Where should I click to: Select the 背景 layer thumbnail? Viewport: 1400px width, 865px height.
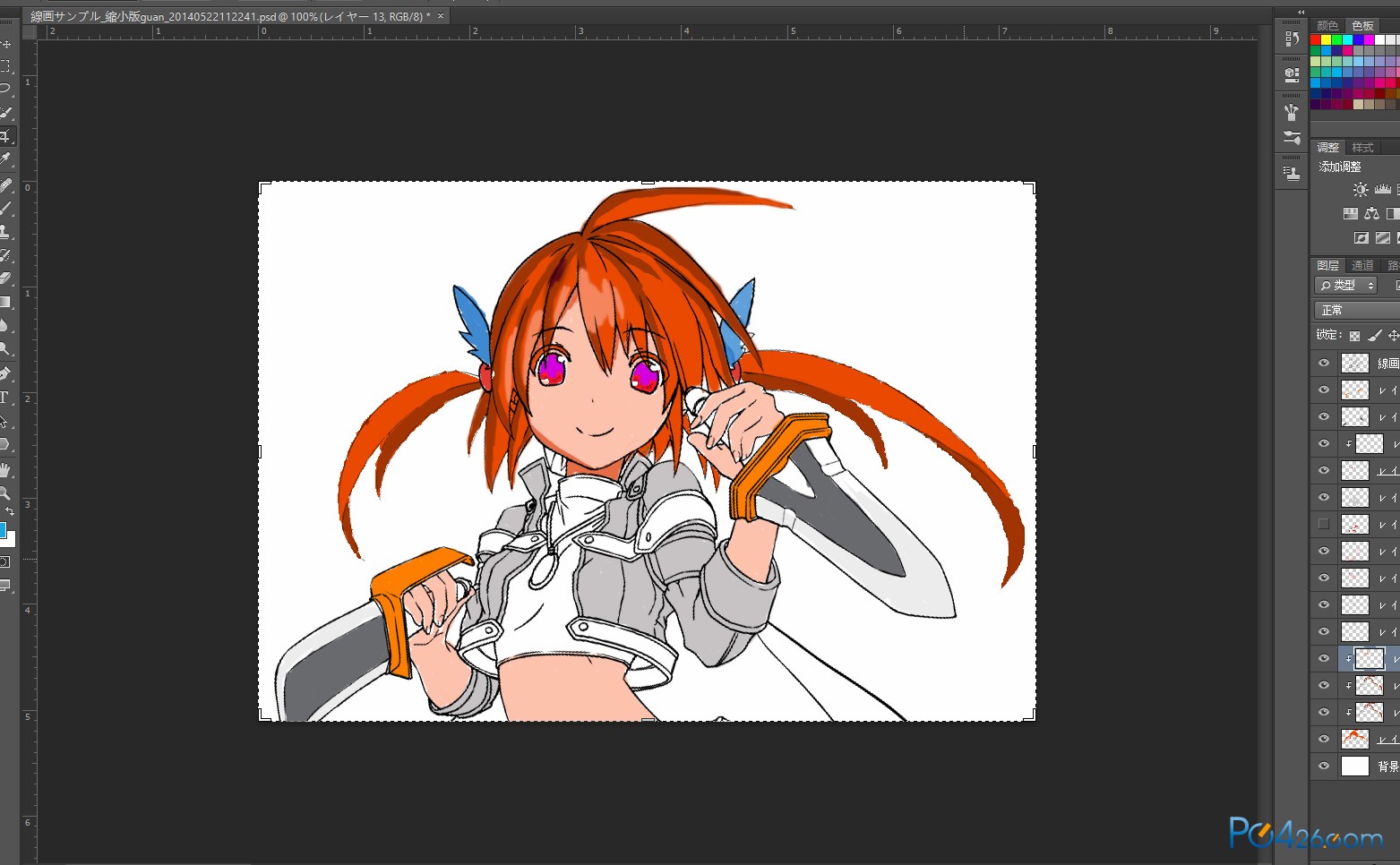[x=1354, y=766]
